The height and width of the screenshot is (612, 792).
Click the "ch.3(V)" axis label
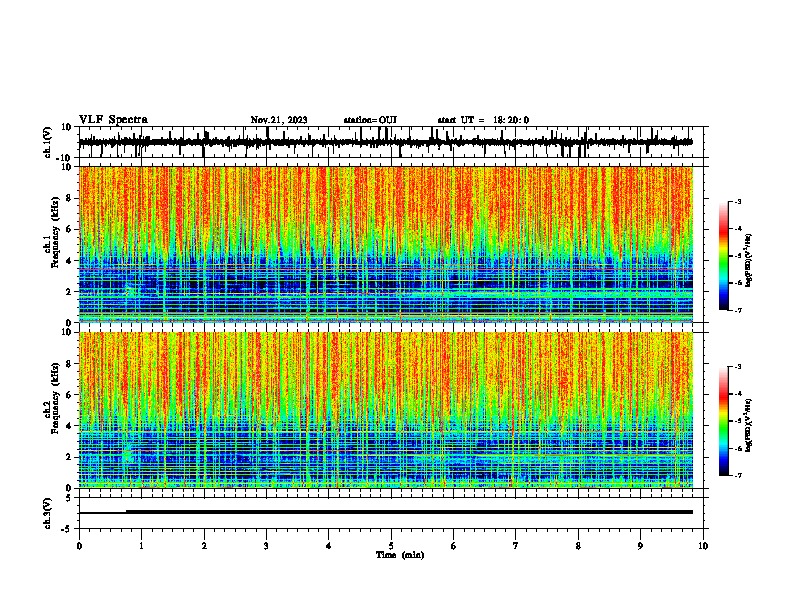(48, 513)
